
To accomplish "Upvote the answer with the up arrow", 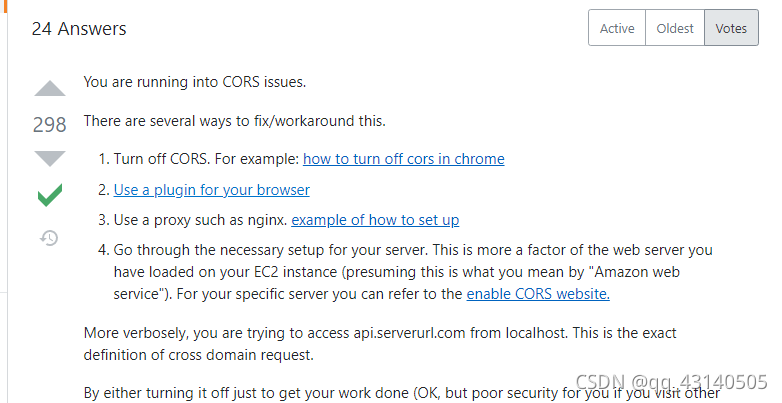I will (49, 89).
